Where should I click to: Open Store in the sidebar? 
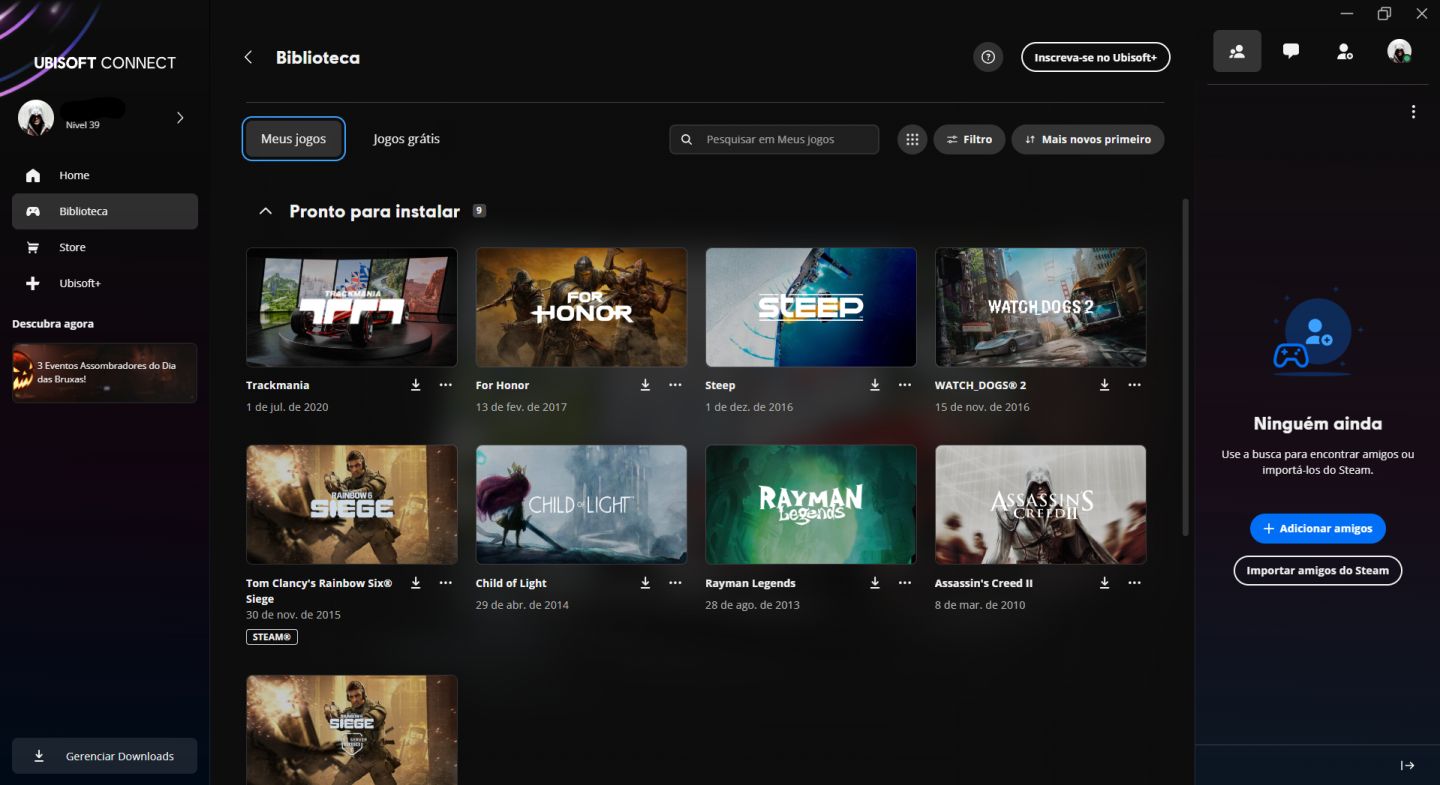click(x=105, y=247)
